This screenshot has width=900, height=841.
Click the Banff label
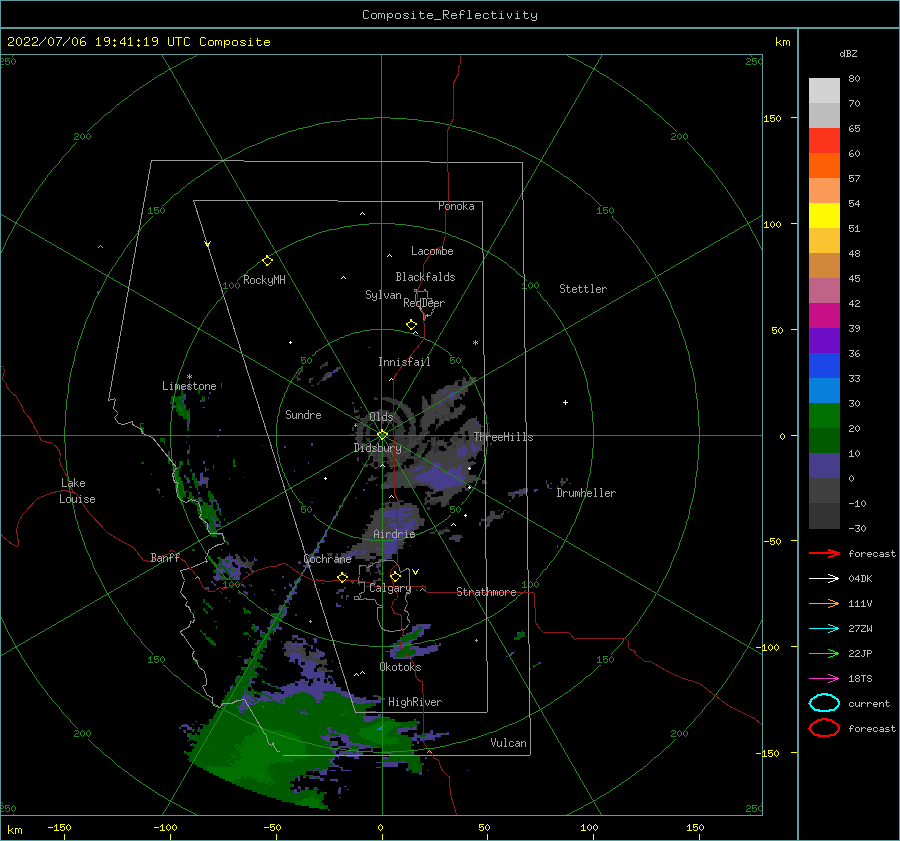point(165,557)
